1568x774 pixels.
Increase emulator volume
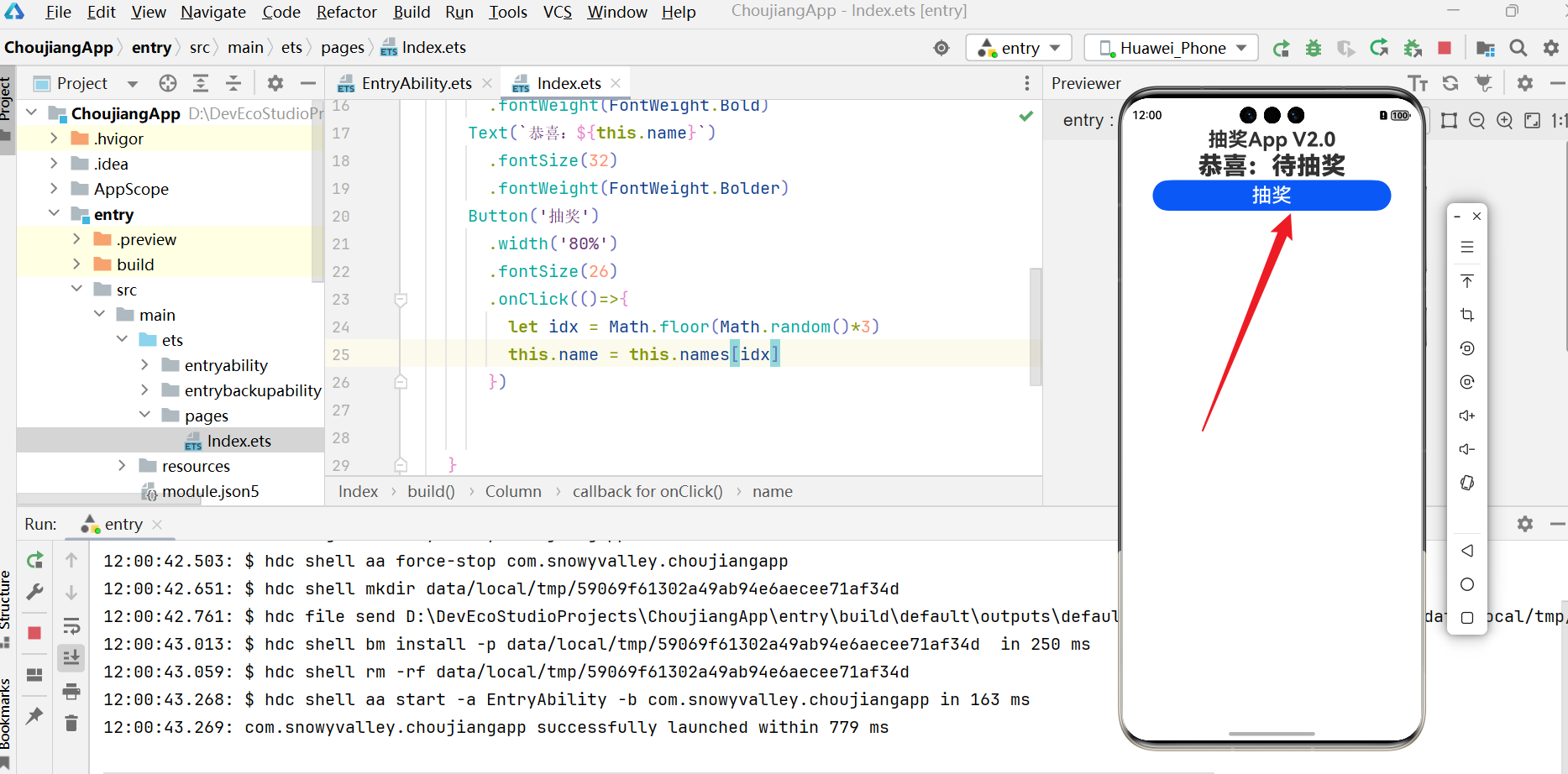[x=1467, y=416]
